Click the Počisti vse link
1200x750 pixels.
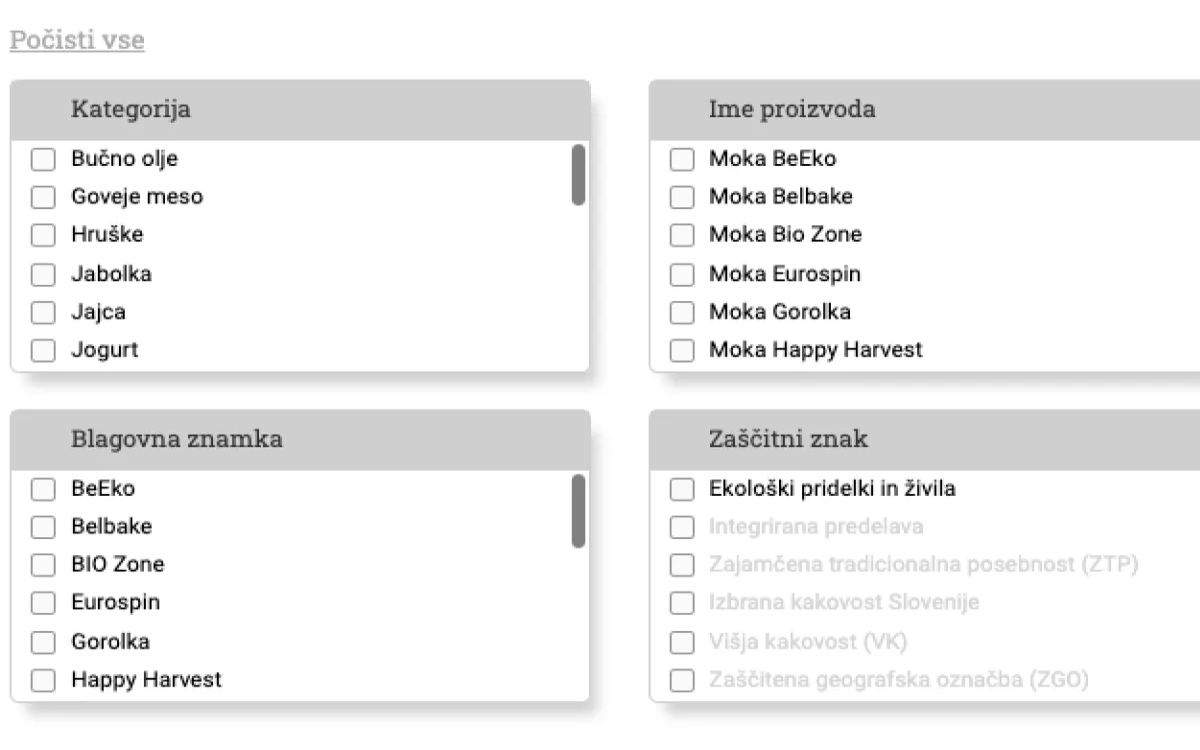(76, 39)
